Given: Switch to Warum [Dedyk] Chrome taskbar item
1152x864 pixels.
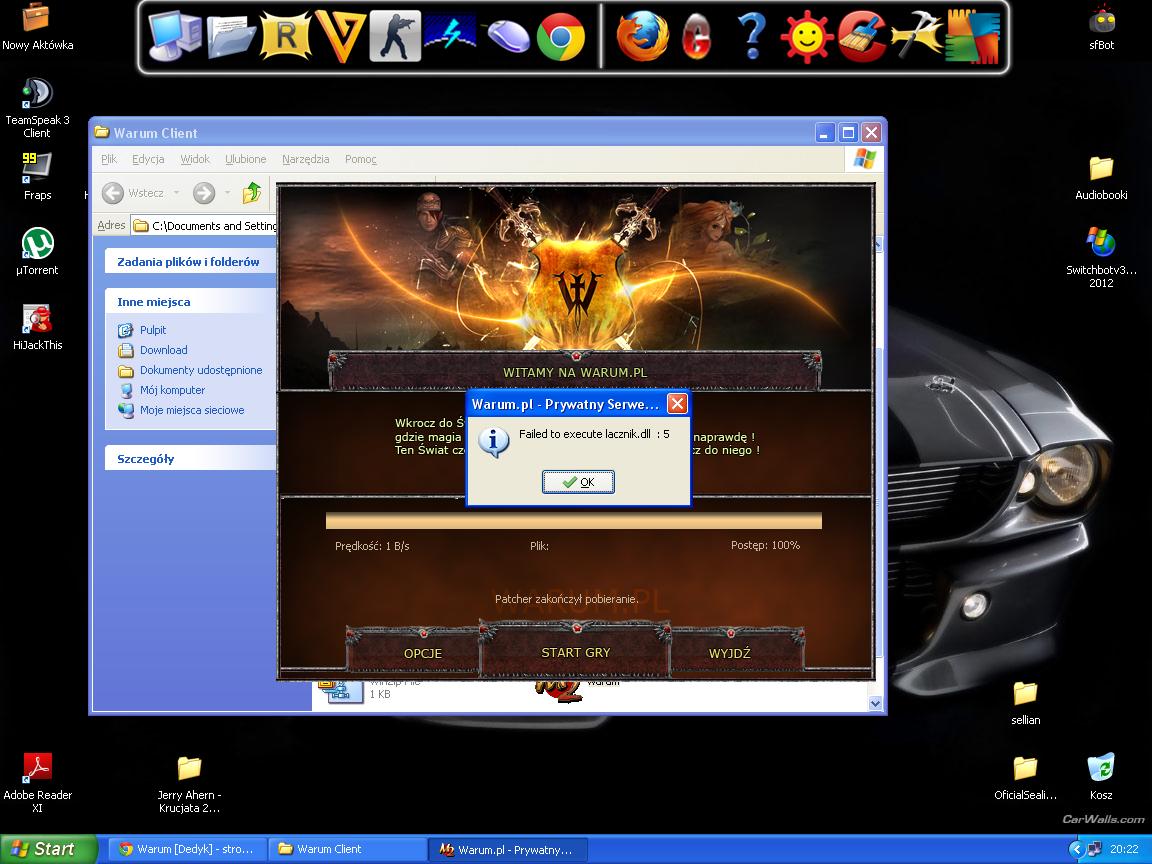Looking at the screenshot, I should 187,849.
